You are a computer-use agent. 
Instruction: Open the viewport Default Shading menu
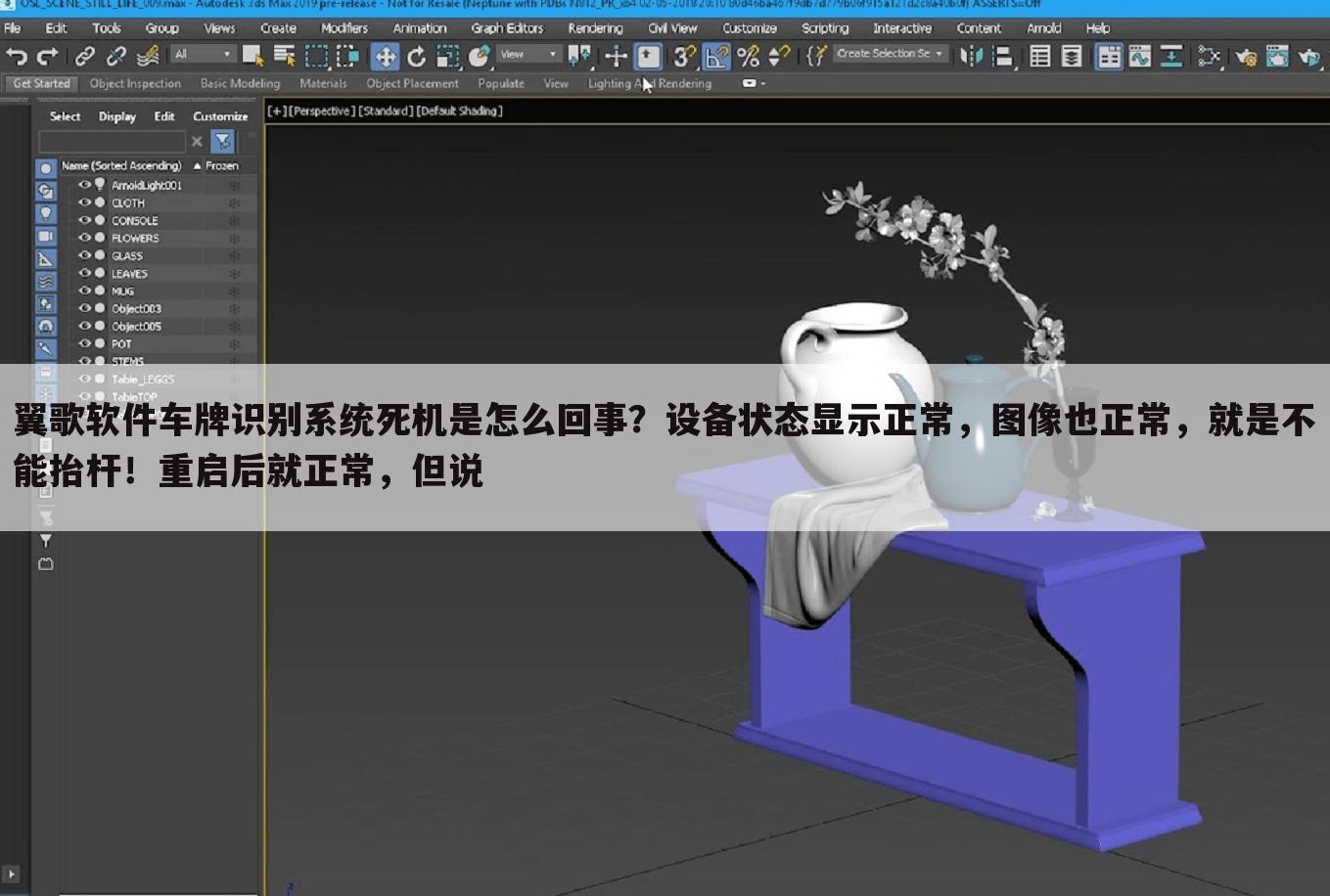459,111
